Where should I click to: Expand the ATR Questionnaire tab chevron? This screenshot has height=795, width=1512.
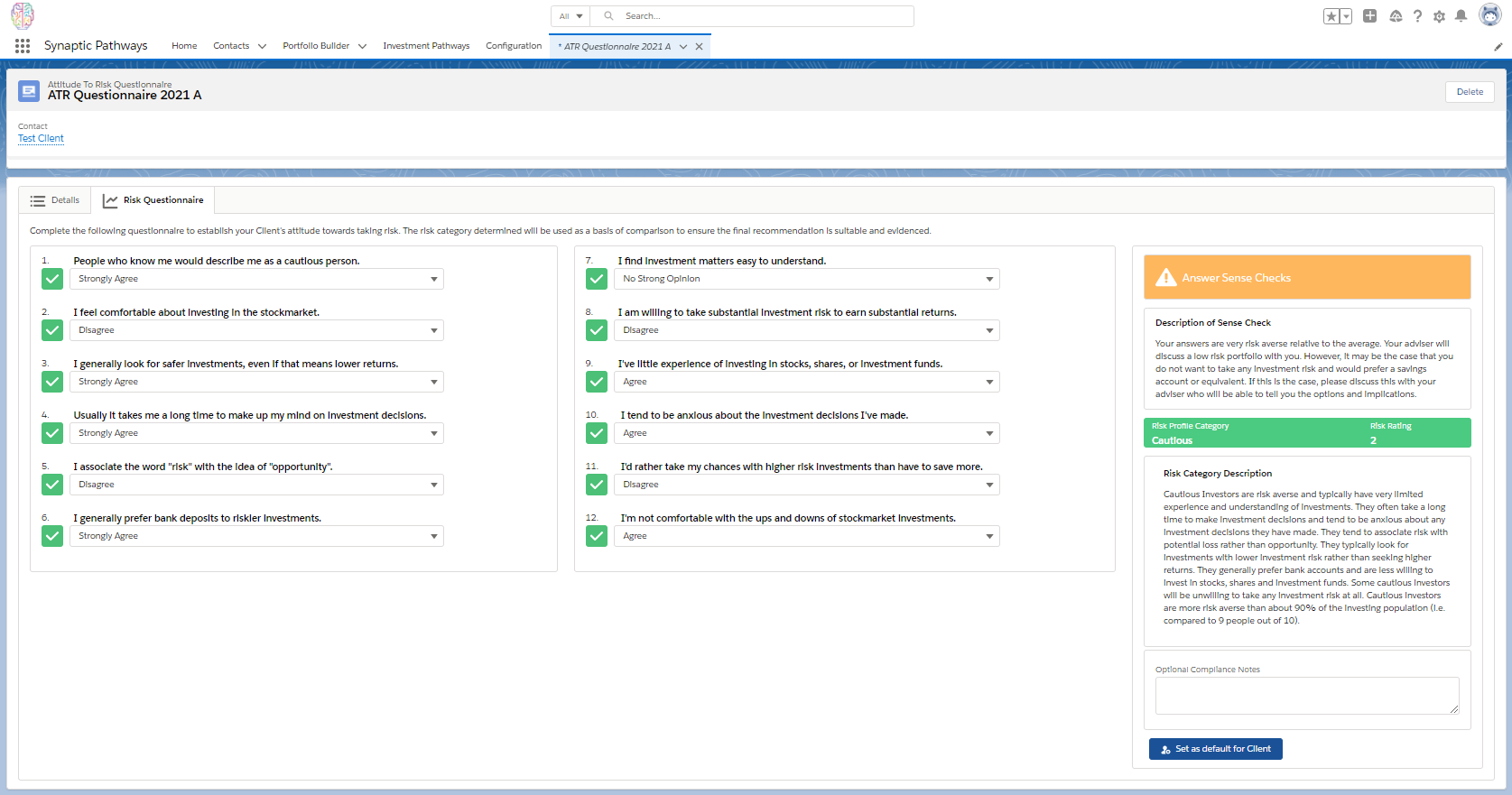pyautogui.click(x=683, y=47)
